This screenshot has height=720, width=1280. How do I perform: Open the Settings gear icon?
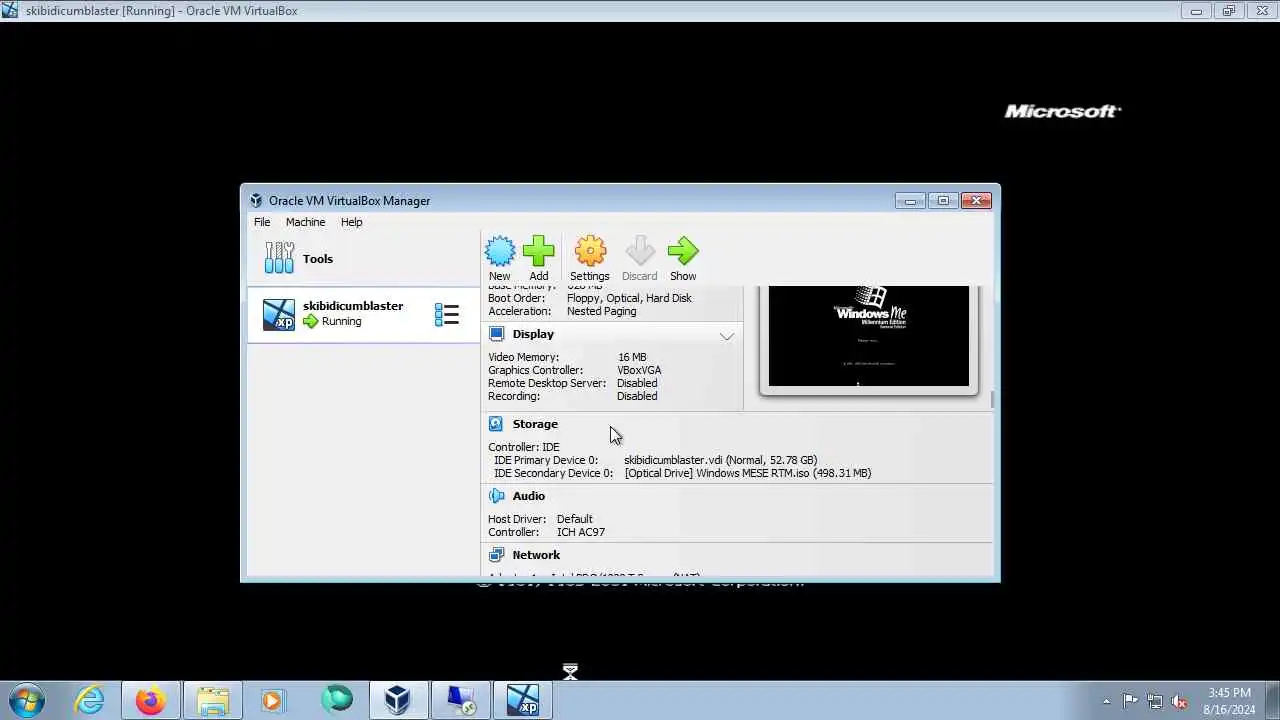pos(590,252)
